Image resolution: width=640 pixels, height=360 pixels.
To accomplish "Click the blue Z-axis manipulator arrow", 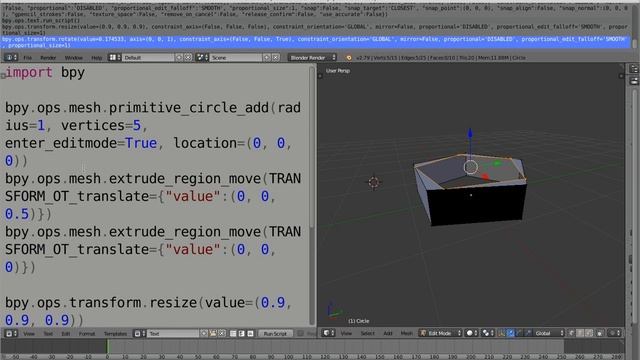I will pyautogui.click(x=470, y=134).
